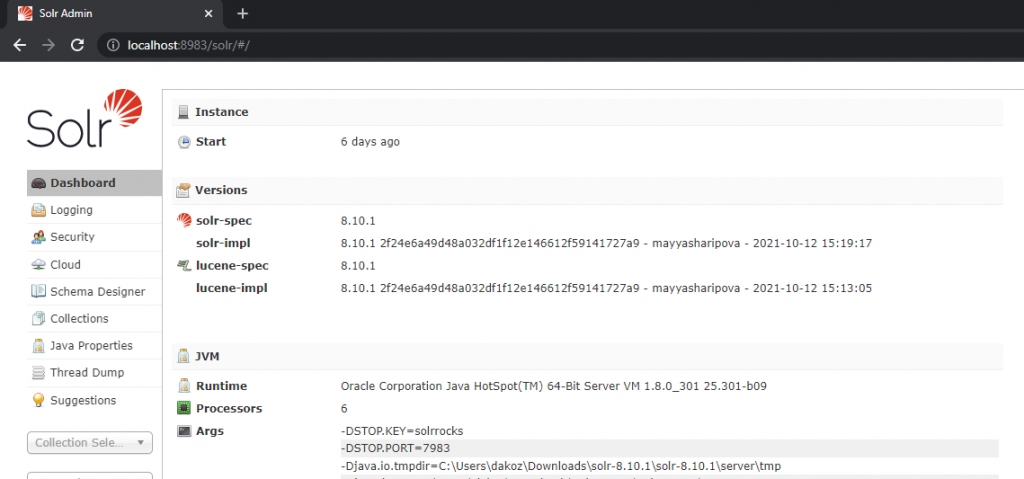Viewport: 1024px width, 479px height.
Task: Click the Start clock icon
Action: tap(184, 142)
